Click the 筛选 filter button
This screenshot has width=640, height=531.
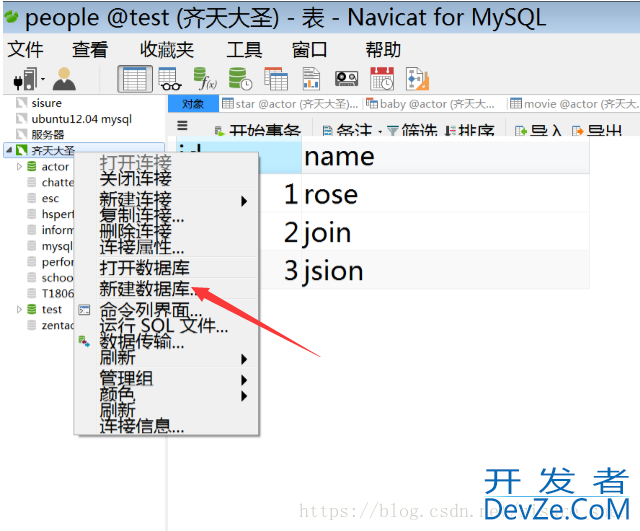coord(412,130)
